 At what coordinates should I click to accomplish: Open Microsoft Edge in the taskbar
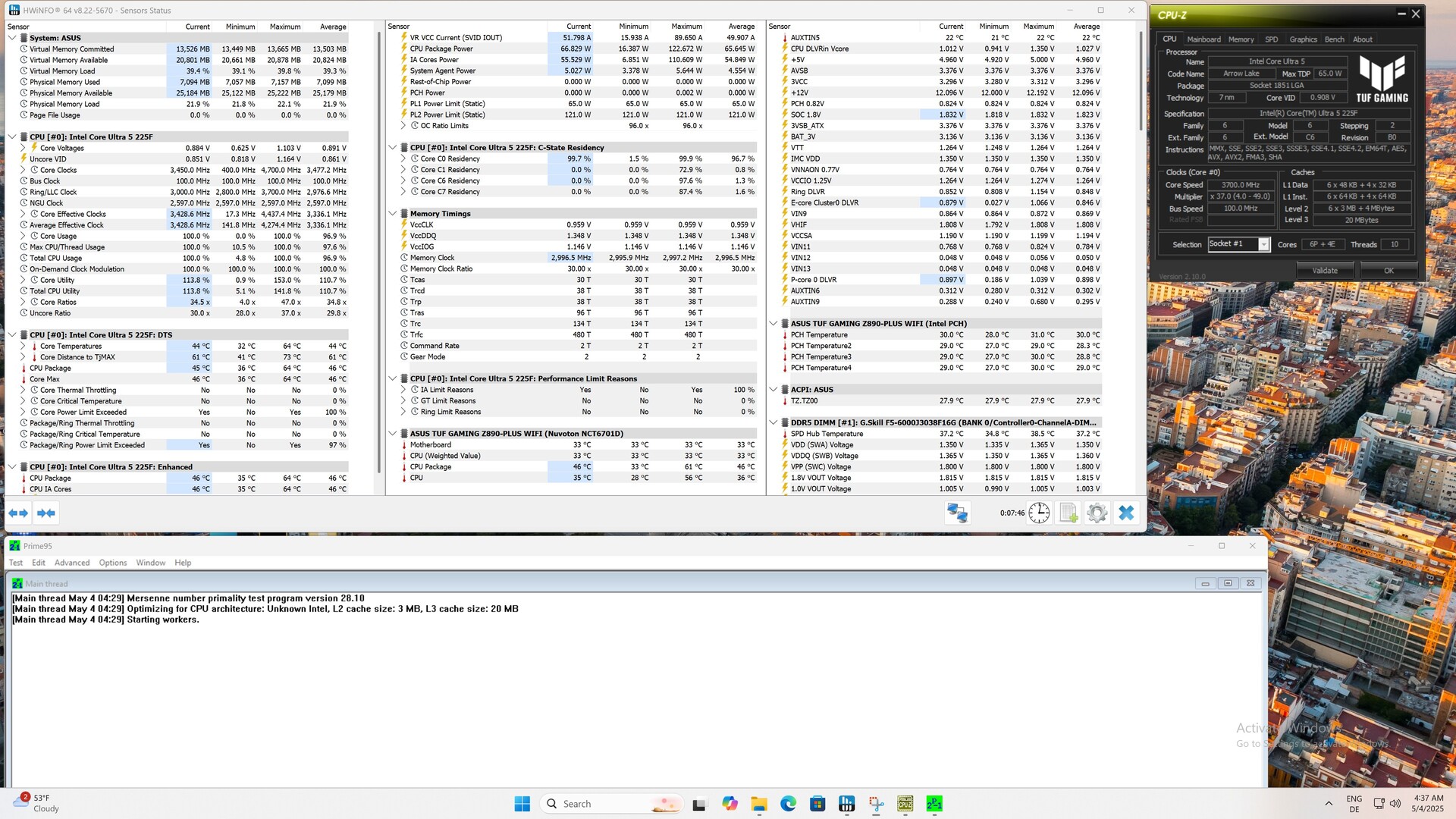point(788,804)
